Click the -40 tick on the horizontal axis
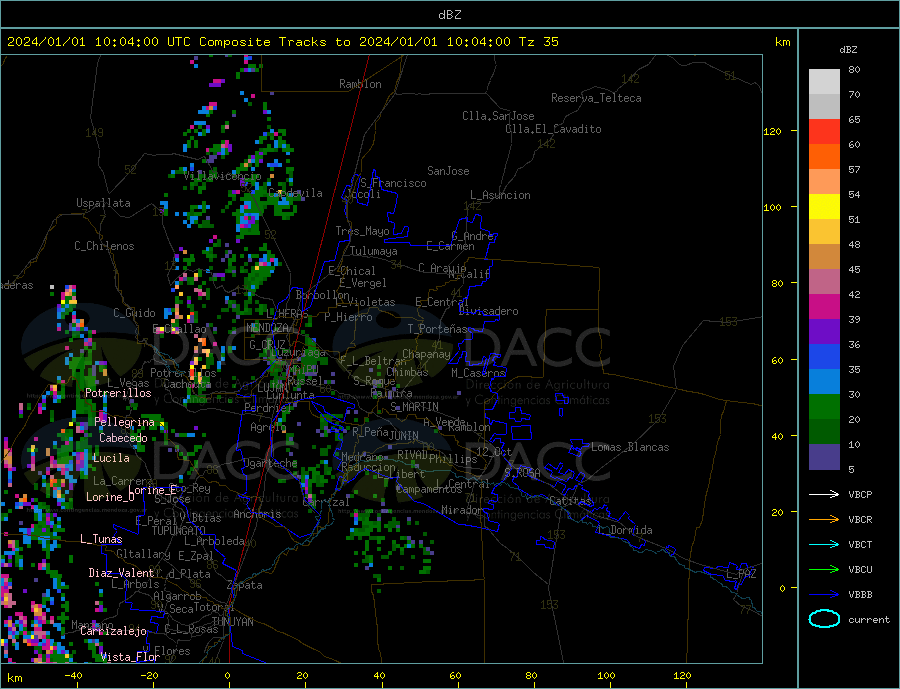The image size is (900, 689). (x=73, y=676)
